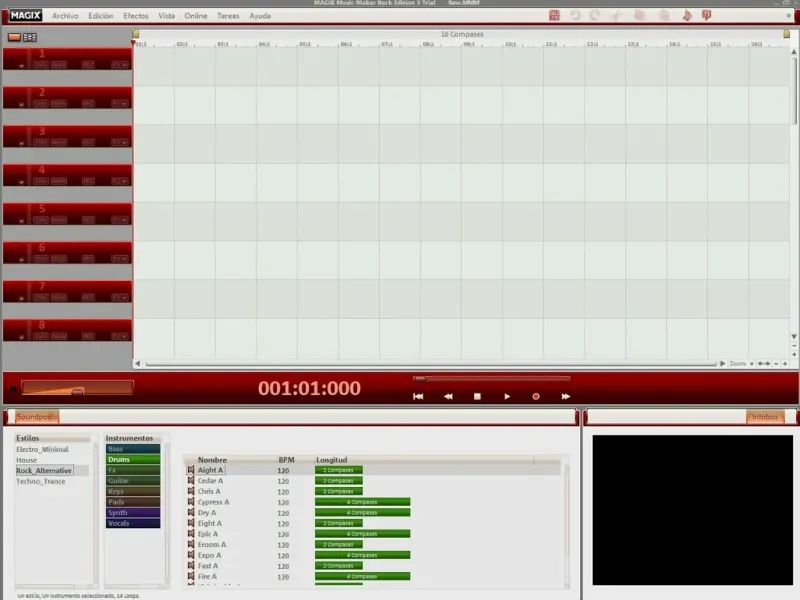
Task: Click the Save project toolbar icon
Action: [554, 15]
